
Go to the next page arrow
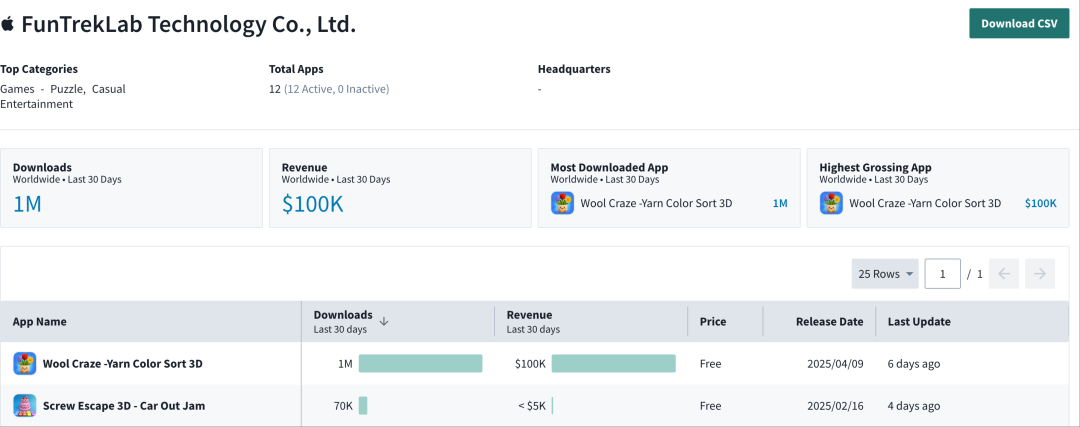click(1040, 274)
